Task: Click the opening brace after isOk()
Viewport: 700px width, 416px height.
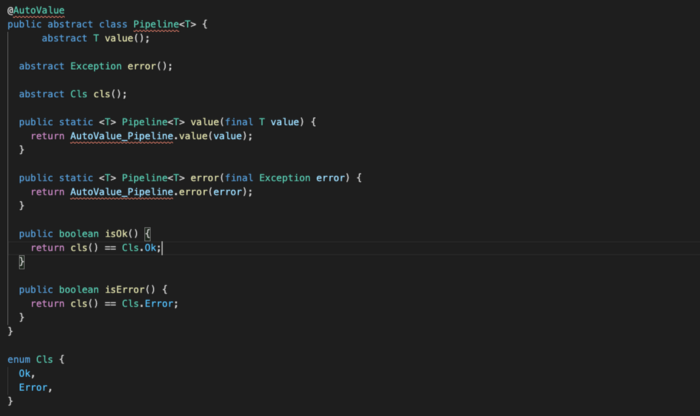Action: tap(146, 233)
